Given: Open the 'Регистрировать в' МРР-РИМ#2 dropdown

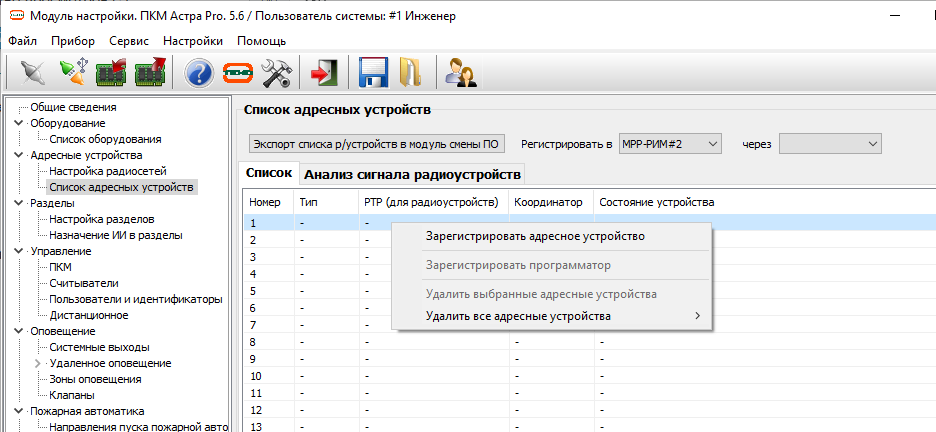Looking at the screenshot, I should point(670,144).
